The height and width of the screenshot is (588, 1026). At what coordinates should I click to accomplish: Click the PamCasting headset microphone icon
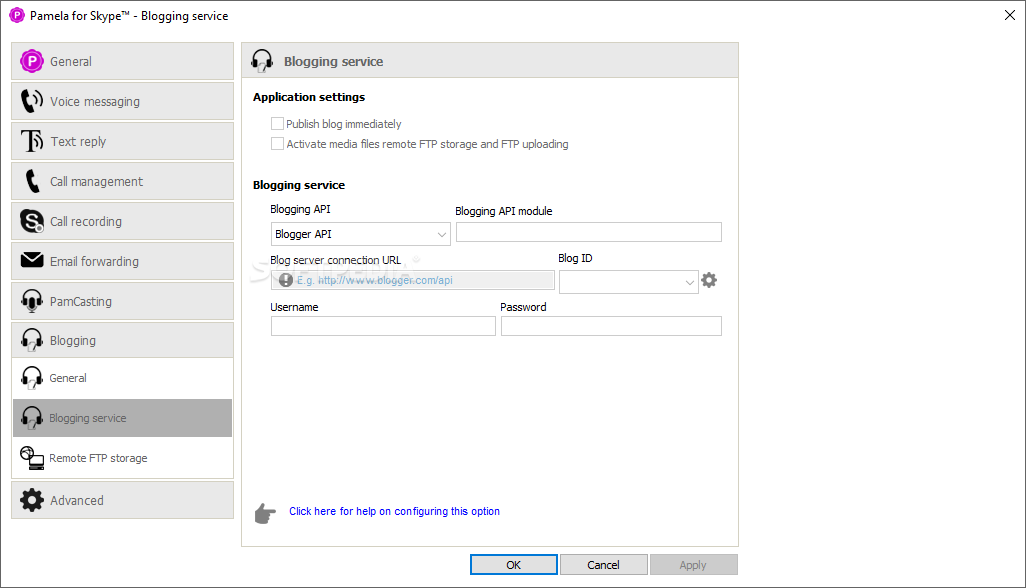pos(31,301)
